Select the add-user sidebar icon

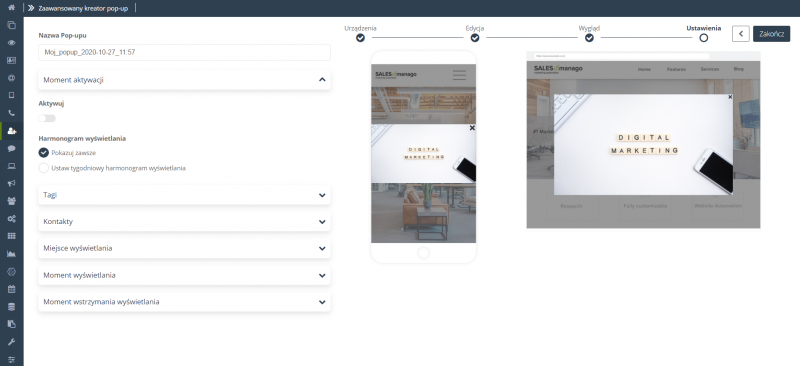[x=12, y=131]
